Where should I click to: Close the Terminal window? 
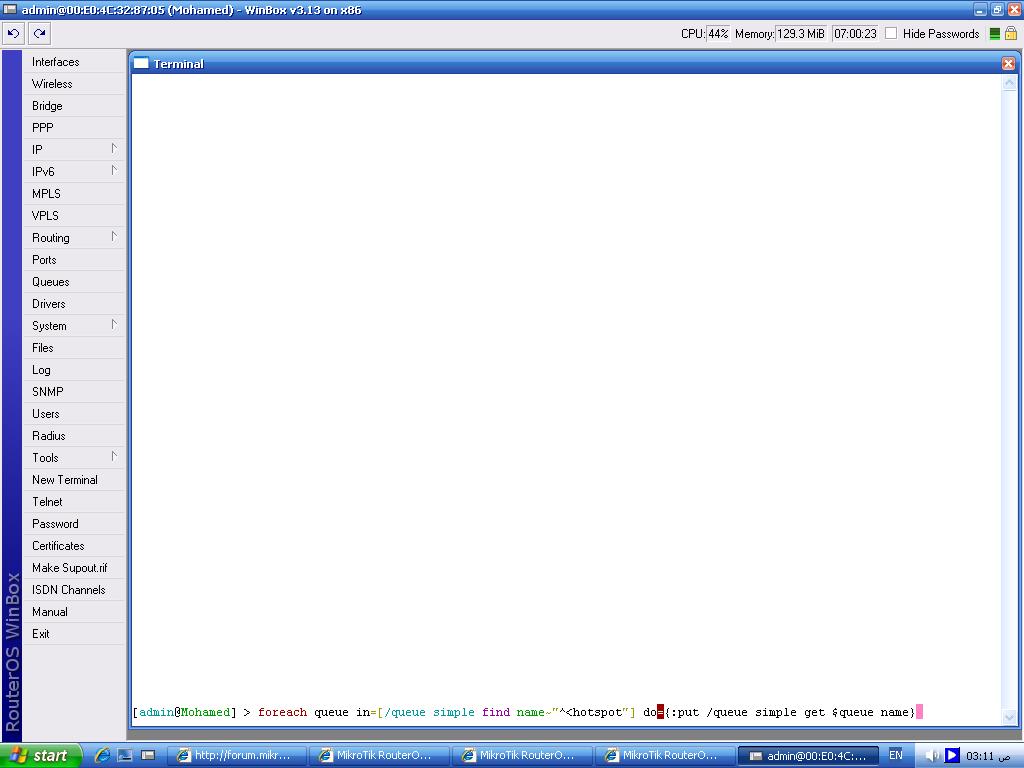tap(1008, 63)
